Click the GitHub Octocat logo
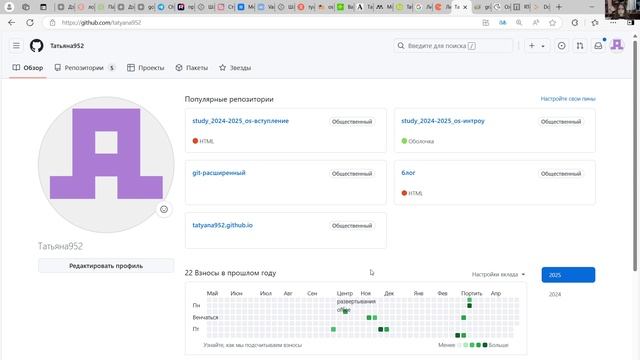This screenshot has height=360, width=640. click(x=37, y=46)
